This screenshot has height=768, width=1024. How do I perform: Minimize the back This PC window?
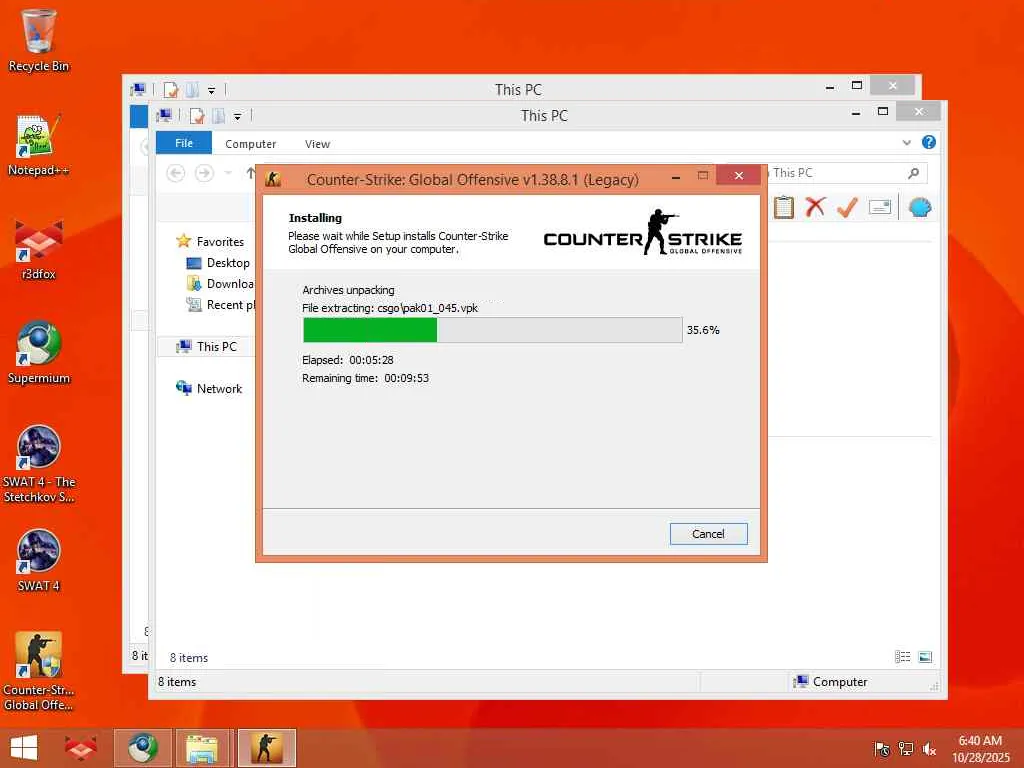click(x=829, y=86)
